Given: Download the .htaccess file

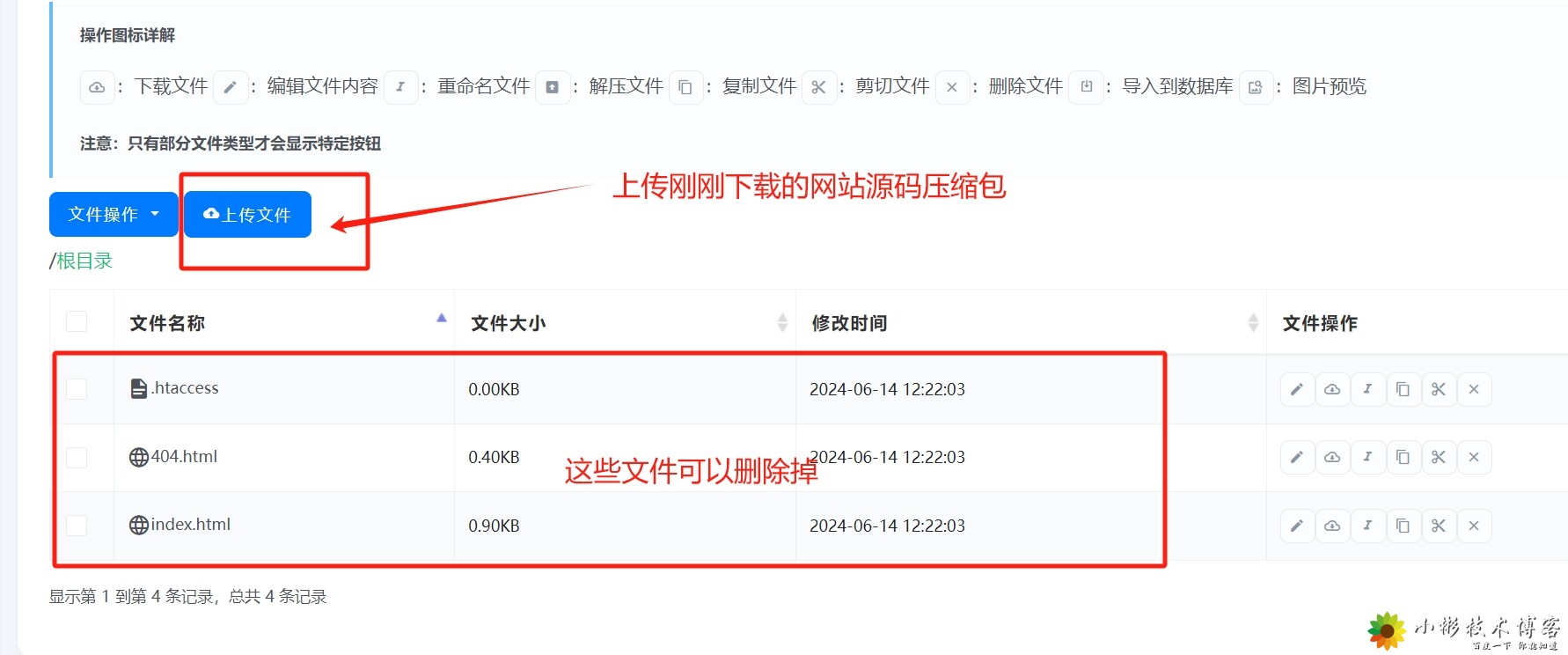Looking at the screenshot, I should pos(1332,389).
